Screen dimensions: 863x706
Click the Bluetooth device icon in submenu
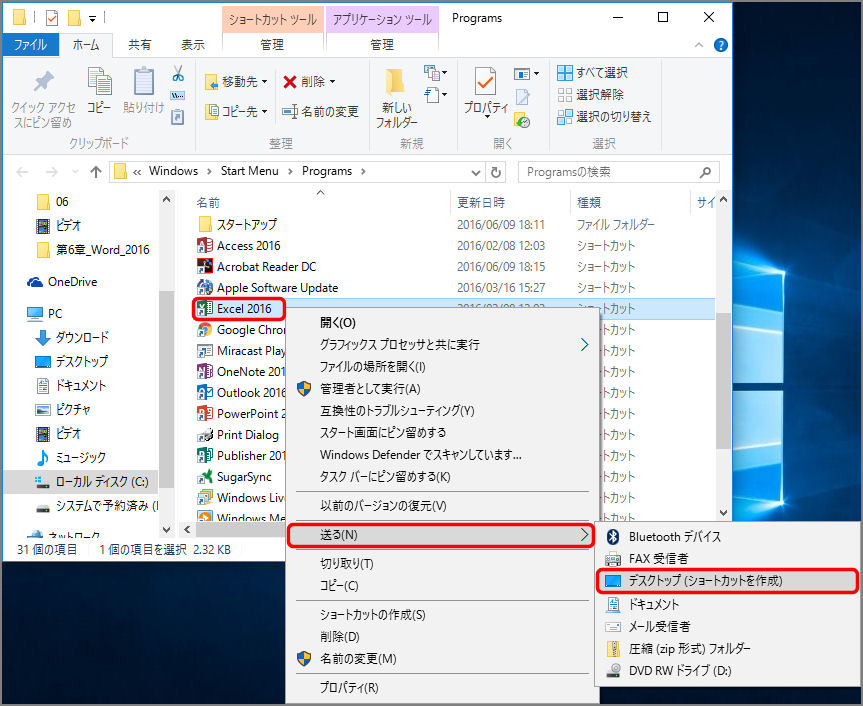tap(613, 537)
